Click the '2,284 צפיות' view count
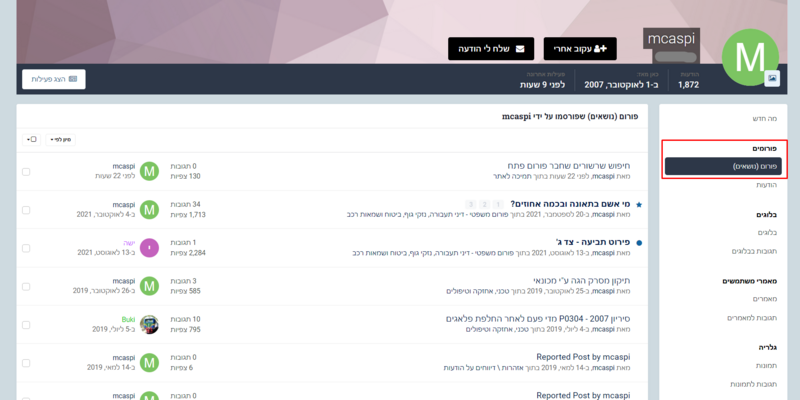The height and width of the screenshot is (400, 800). [188, 253]
